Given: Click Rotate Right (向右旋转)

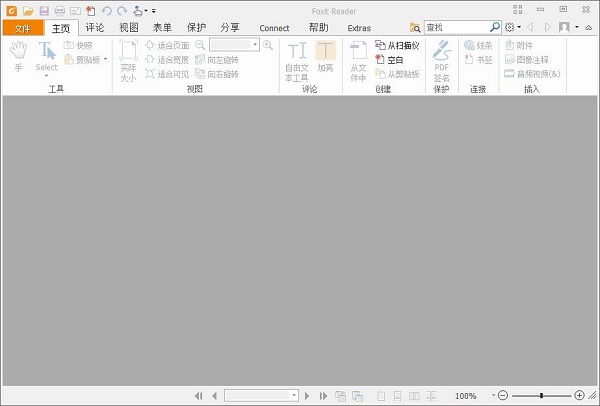Looking at the screenshot, I should pyautogui.click(x=217, y=74).
